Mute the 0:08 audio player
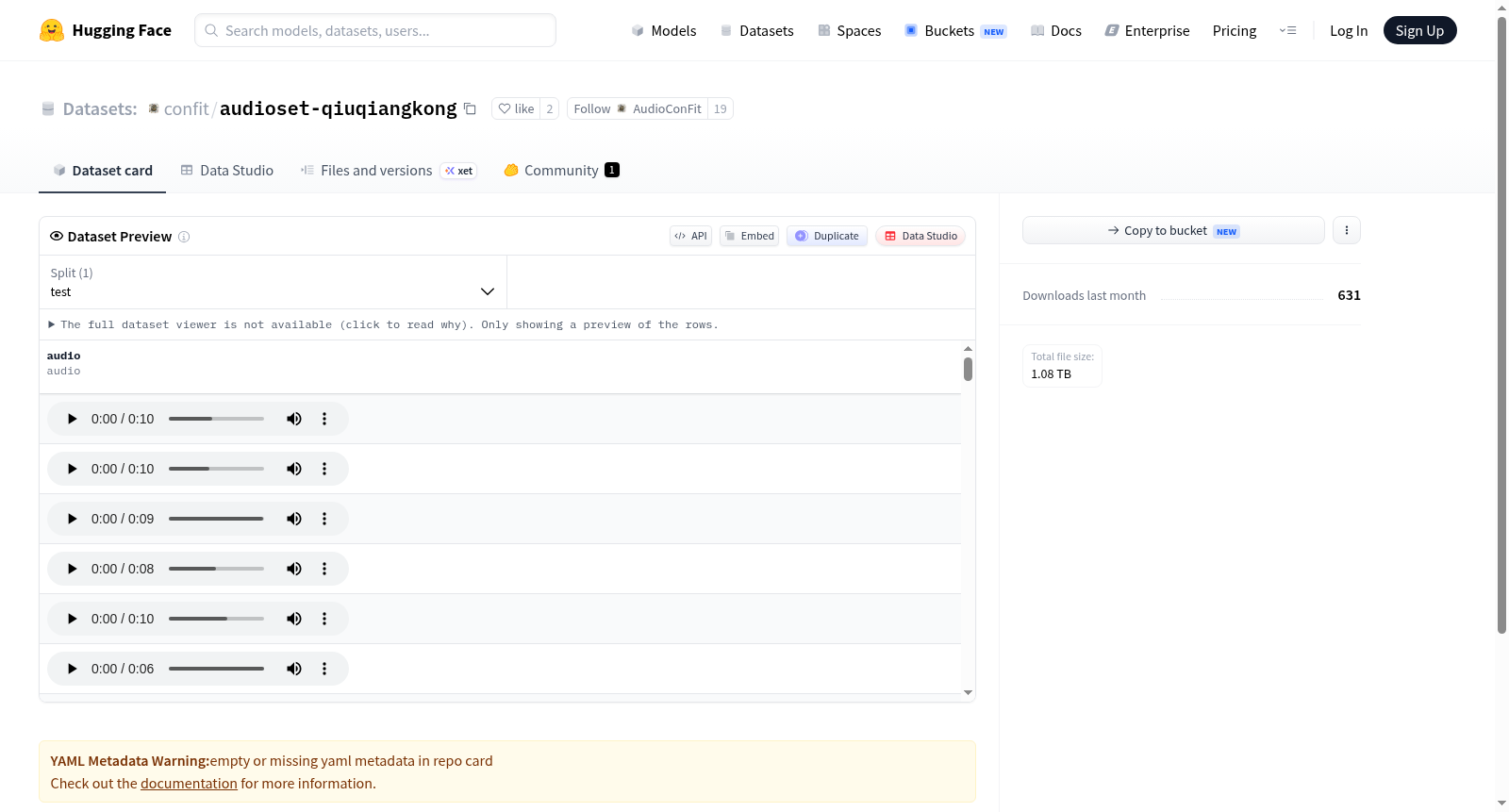The width and height of the screenshot is (1509, 812). click(294, 569)
